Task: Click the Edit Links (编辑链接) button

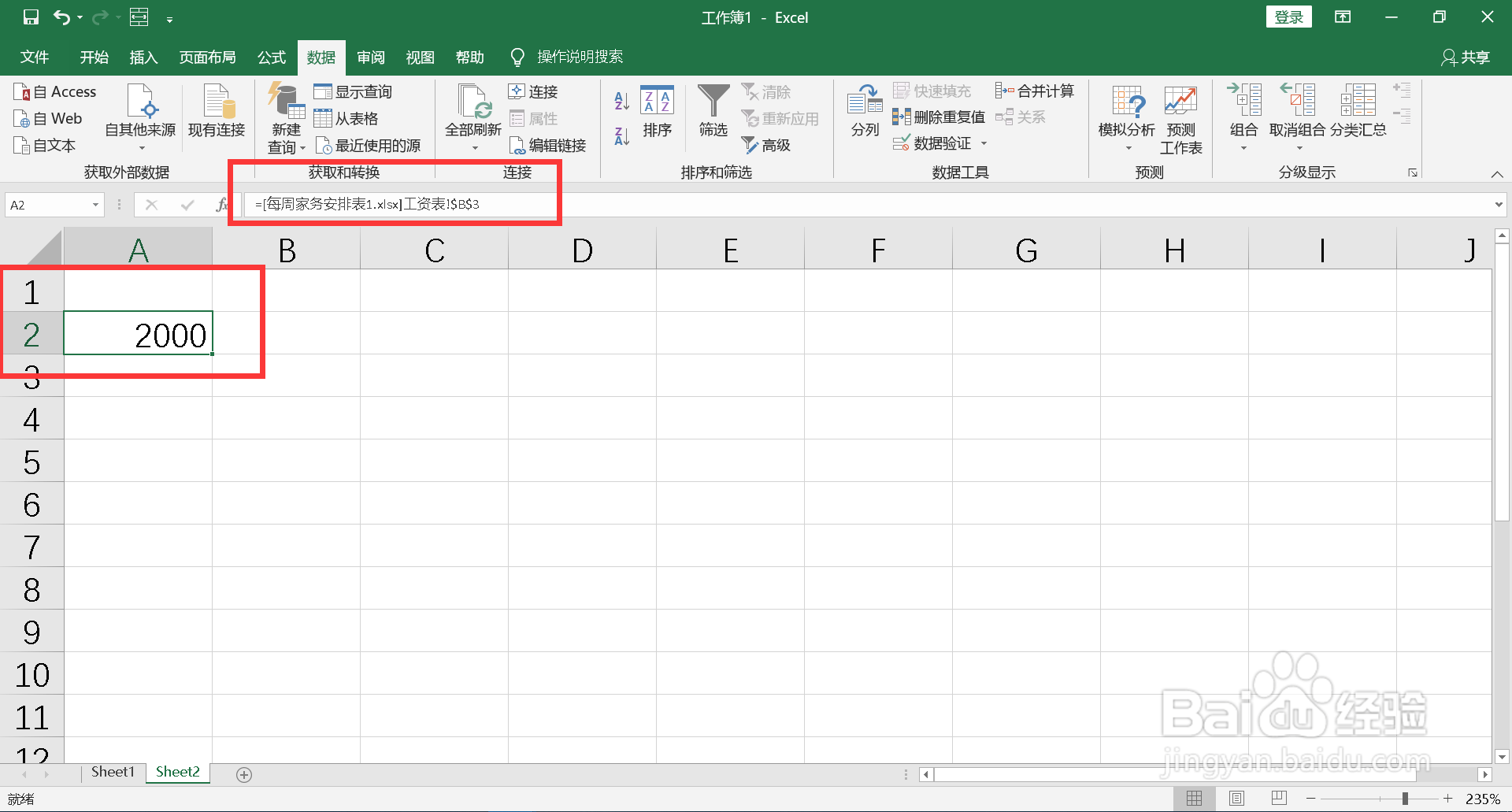Action: click(x=548, y=145)
